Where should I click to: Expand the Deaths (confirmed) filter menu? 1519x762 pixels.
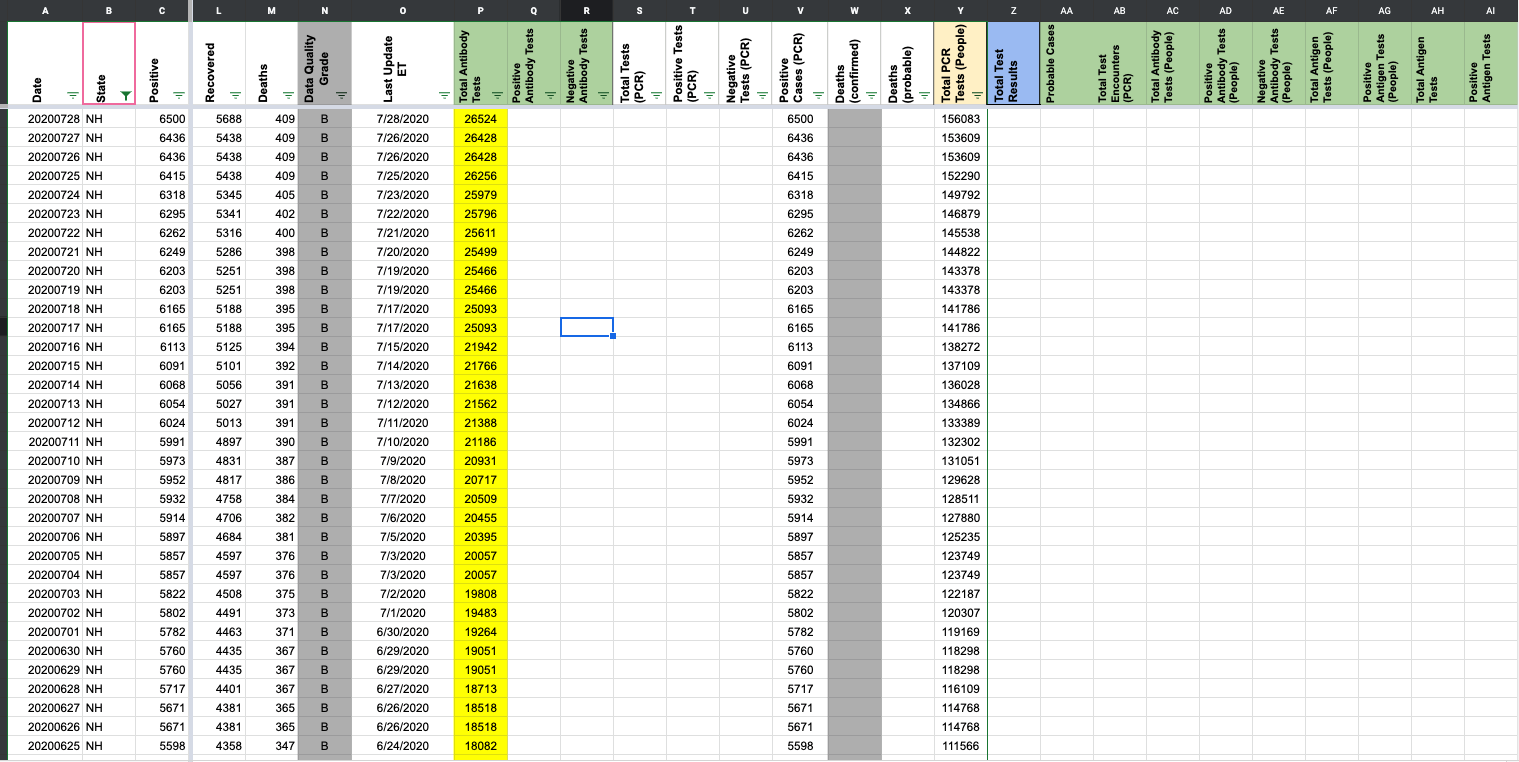(871, 95)
